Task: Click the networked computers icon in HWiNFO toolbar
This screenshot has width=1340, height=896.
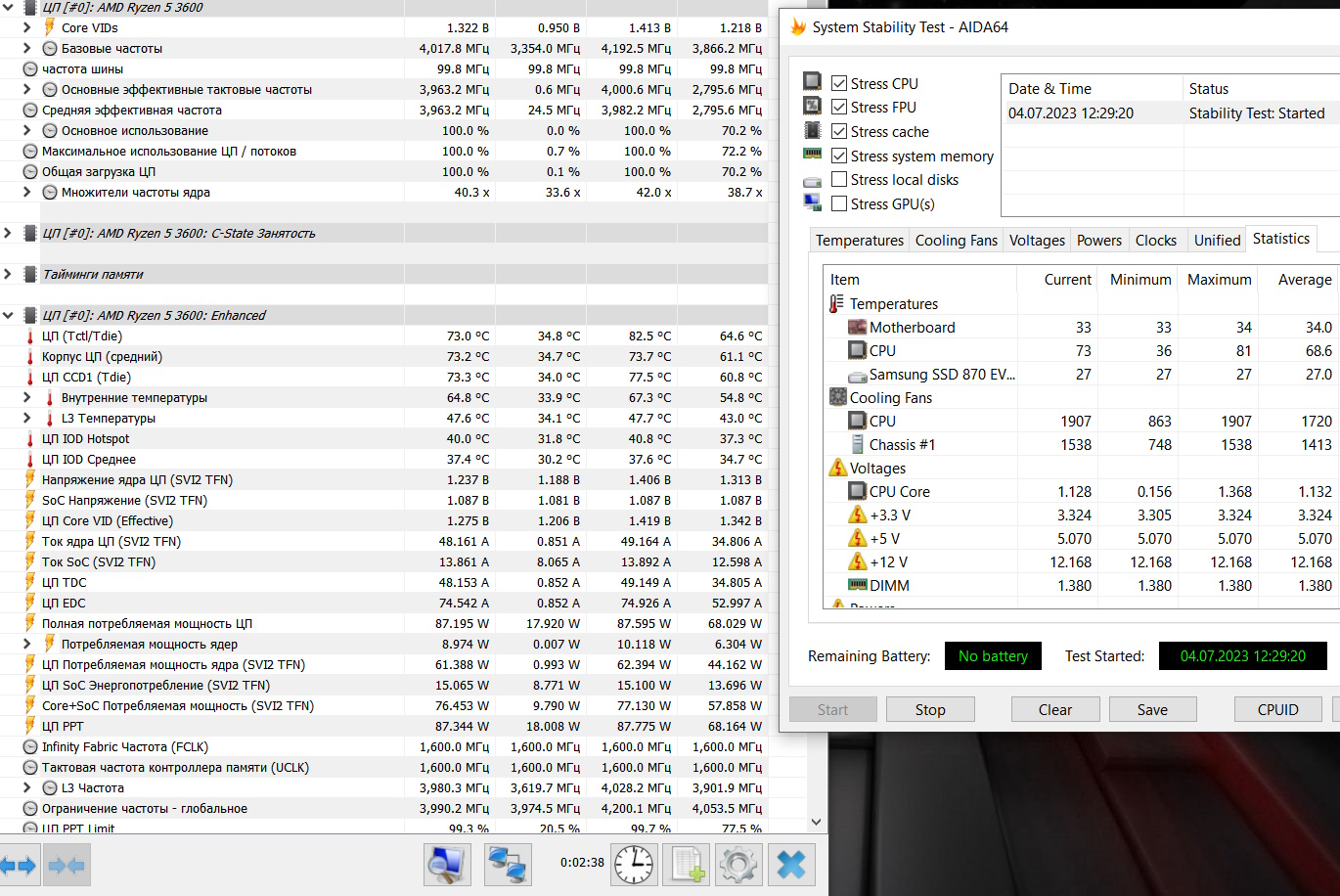Action: (508, 865)
